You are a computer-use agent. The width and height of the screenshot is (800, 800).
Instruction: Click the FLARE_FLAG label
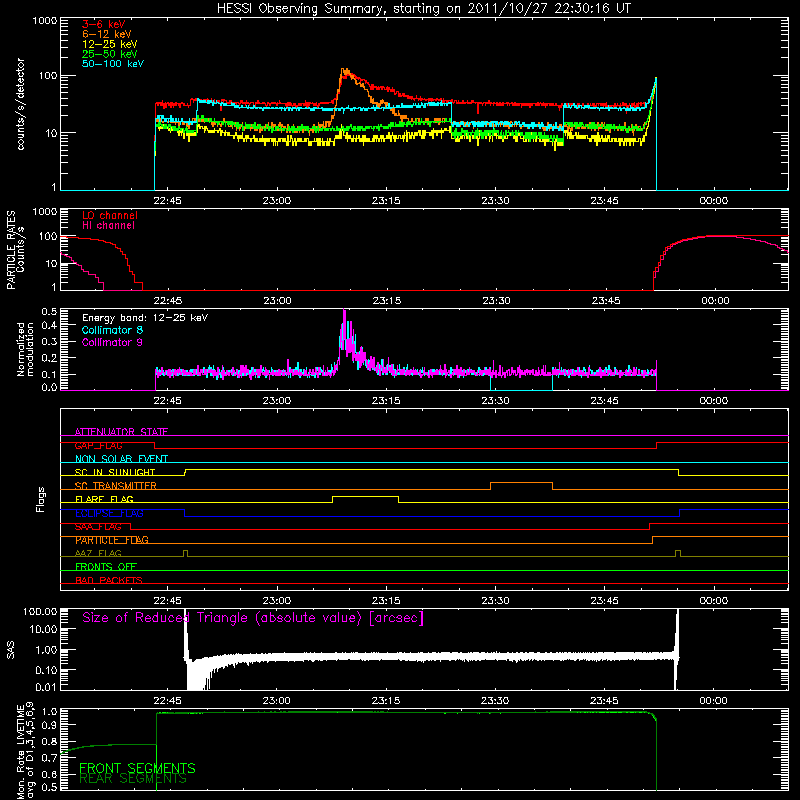coord(104,499)
